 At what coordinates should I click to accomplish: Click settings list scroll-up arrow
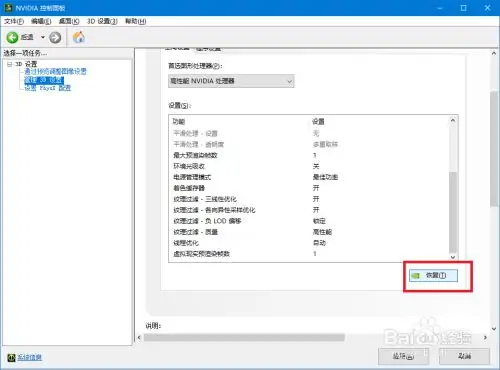click(453, 120)
